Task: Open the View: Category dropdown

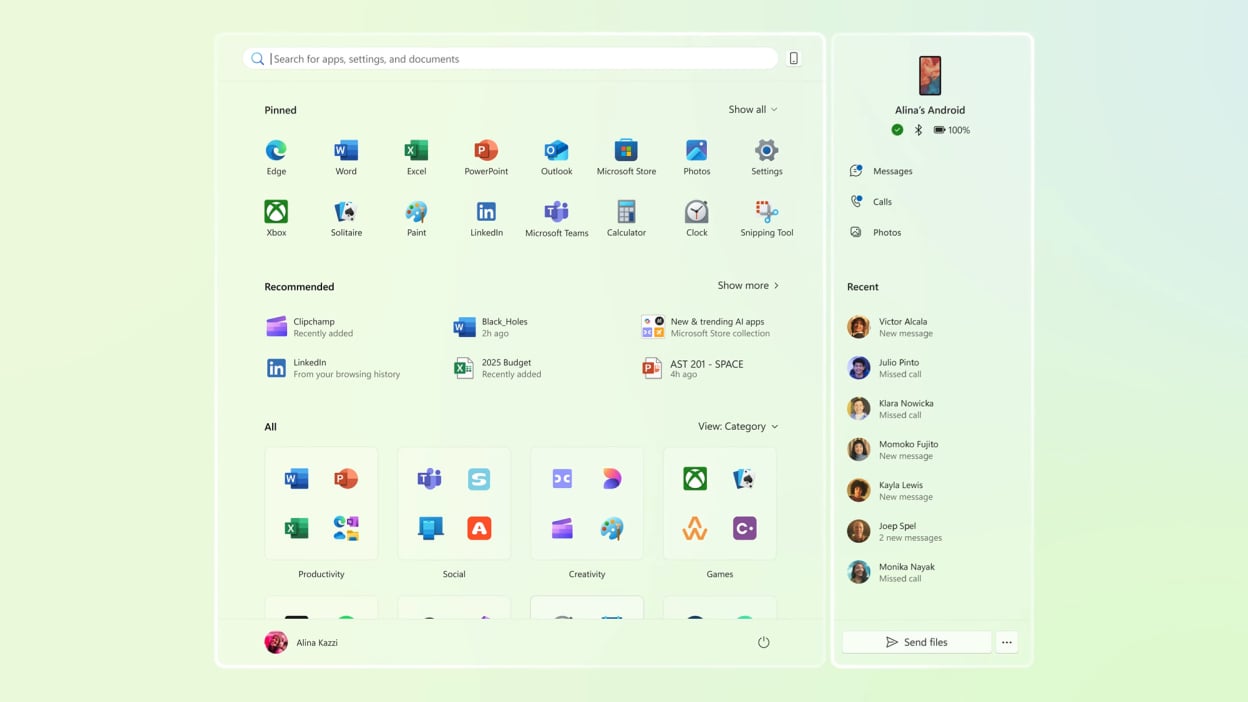Action: point(737,426)
